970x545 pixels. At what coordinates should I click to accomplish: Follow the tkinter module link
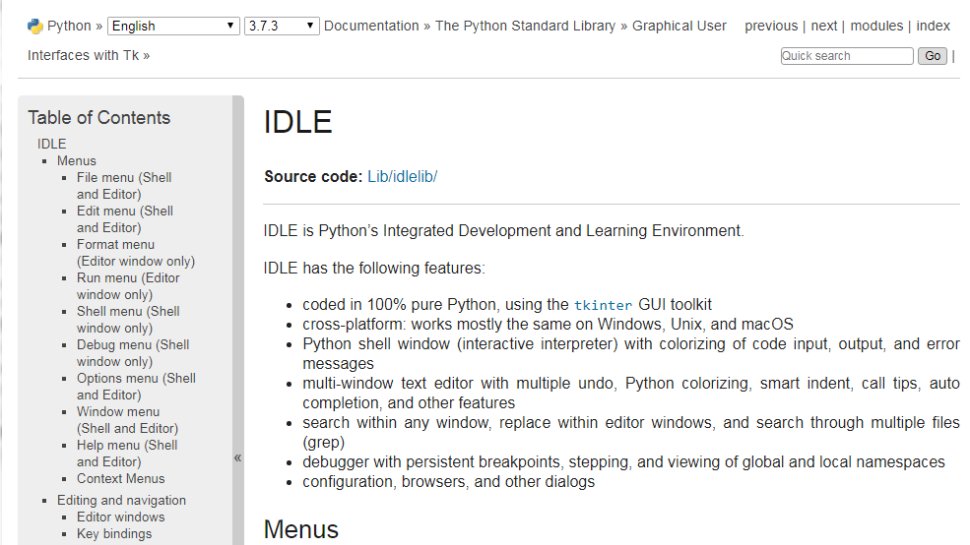click(603, 305)
